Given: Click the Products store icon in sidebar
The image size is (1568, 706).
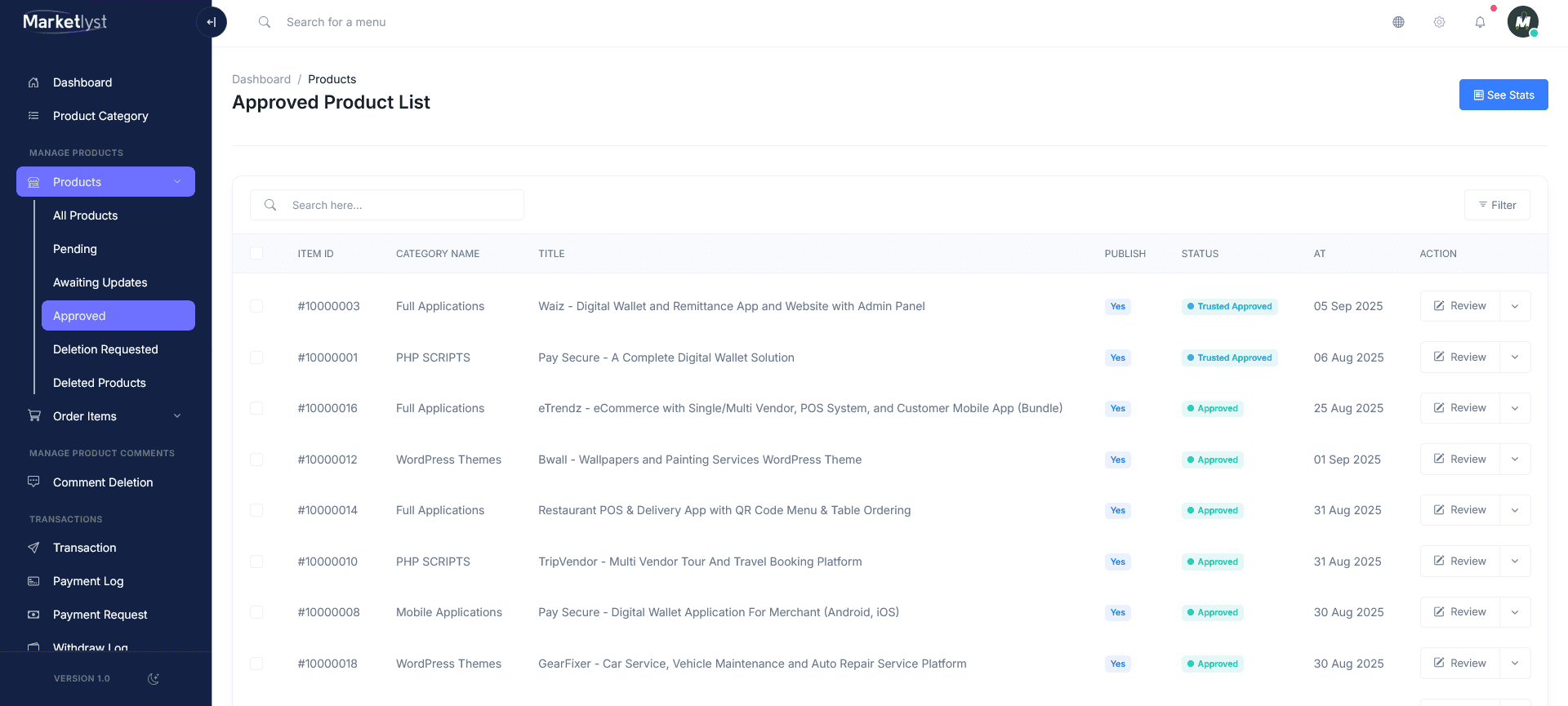Looking at the screenshot, I should tap(33, 182).
